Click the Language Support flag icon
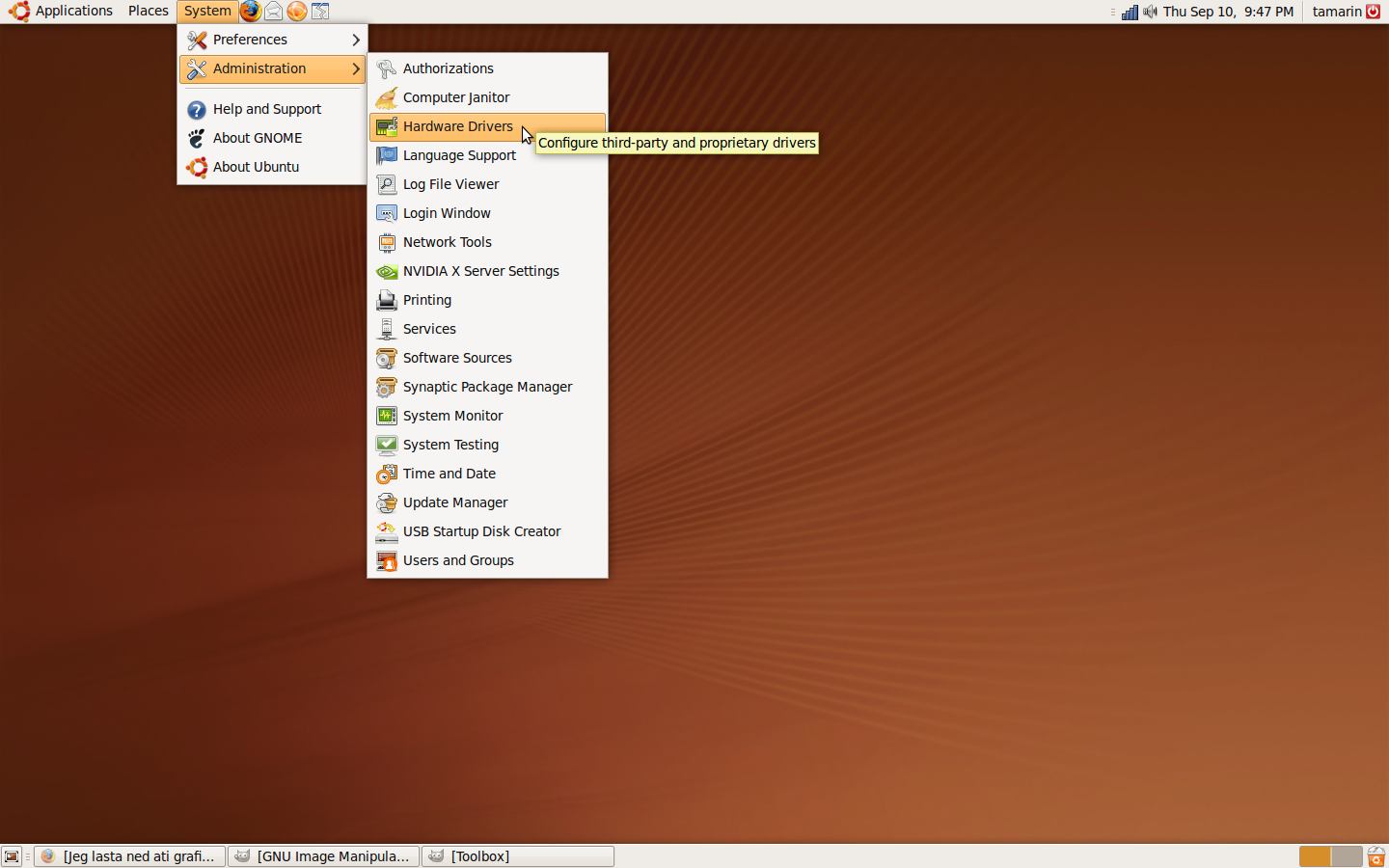The width and height of the screenshot is (1389, 868). [386, 155]
